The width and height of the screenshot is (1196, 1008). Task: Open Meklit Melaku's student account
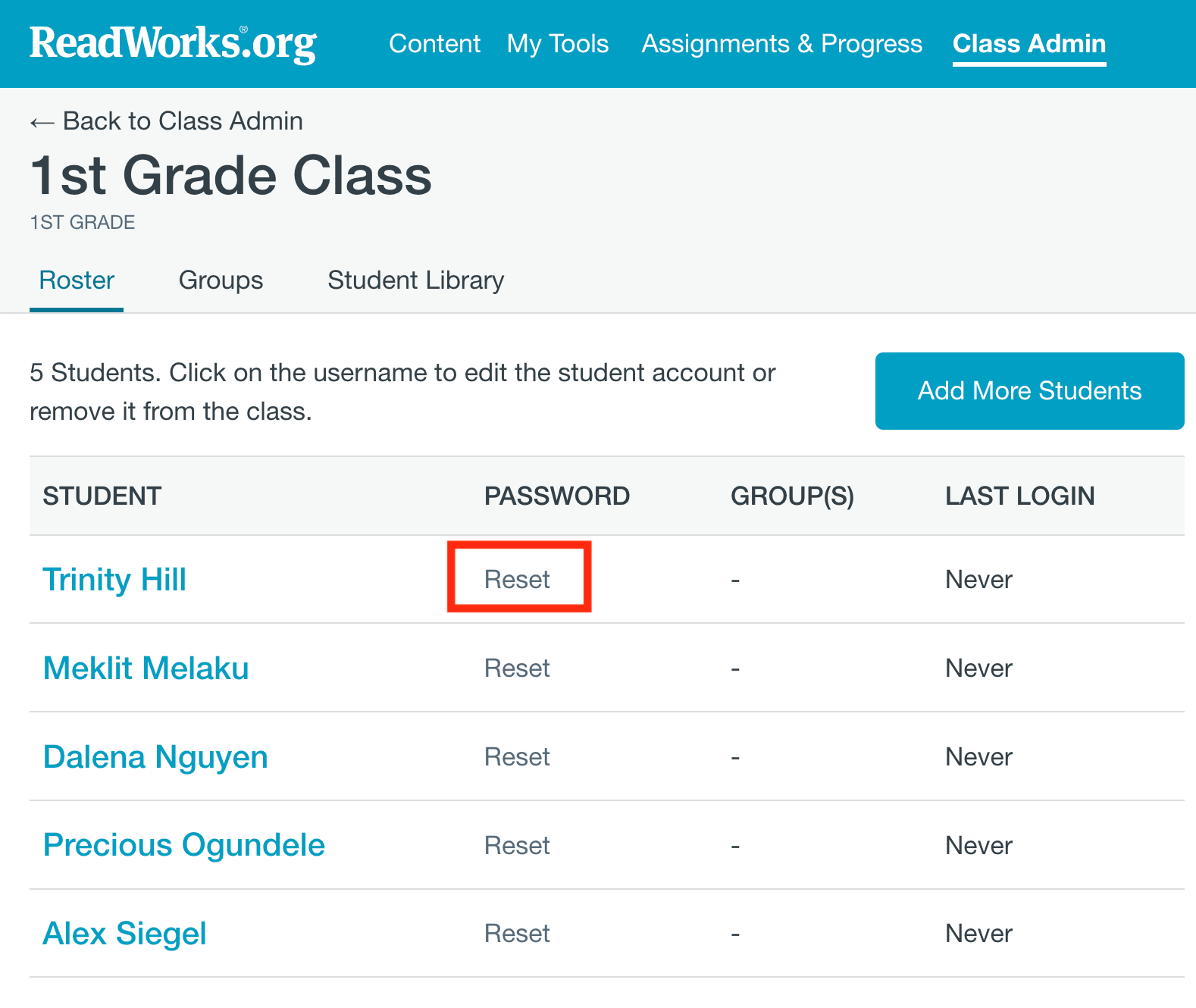(x=146, y=668)
